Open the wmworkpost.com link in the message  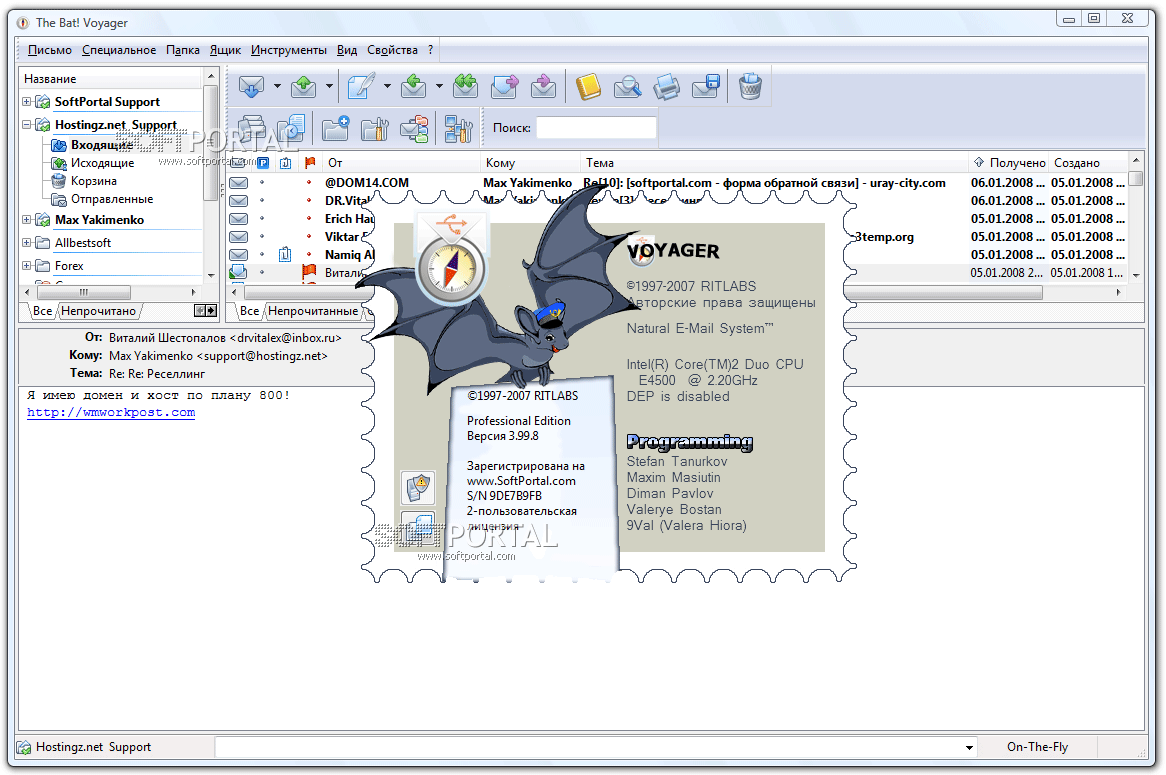pyautogui.click(x=111, y=412)
